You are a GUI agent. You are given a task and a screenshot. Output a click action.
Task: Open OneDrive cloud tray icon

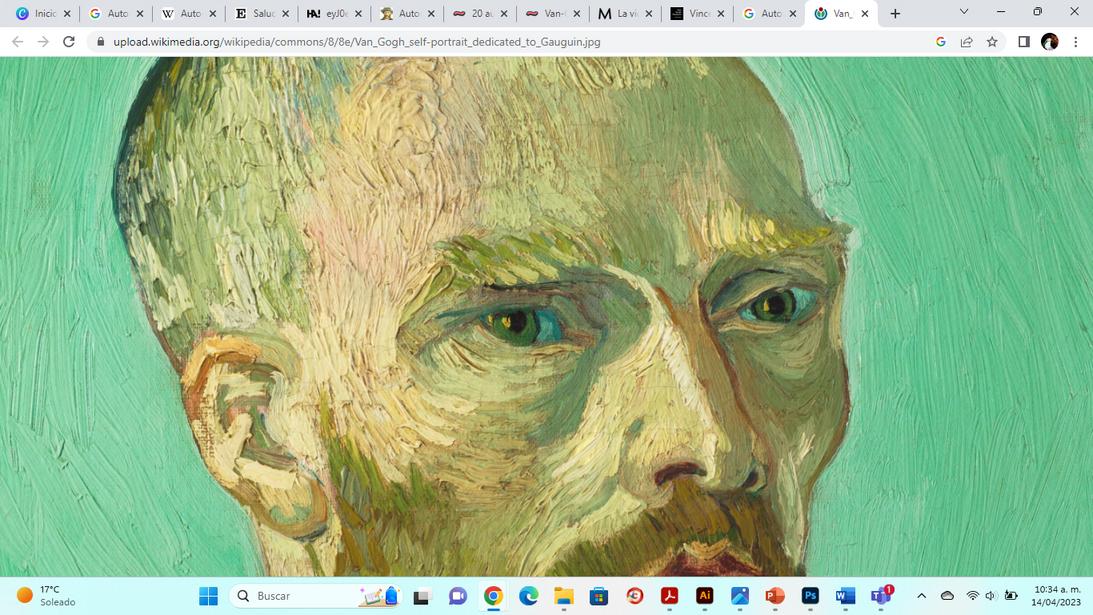(947, 596)
